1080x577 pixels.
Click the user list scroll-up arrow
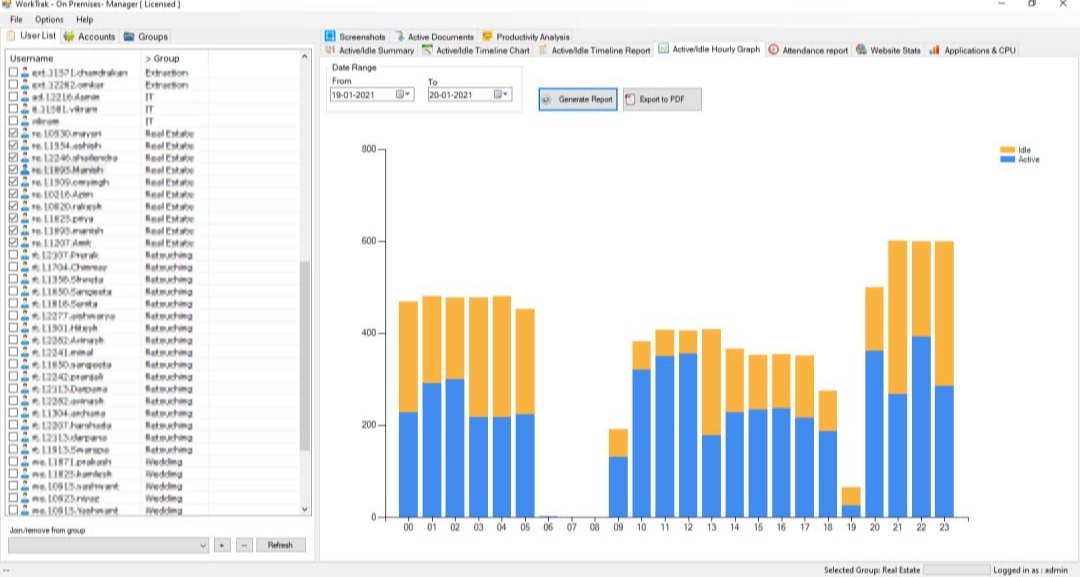304,56
